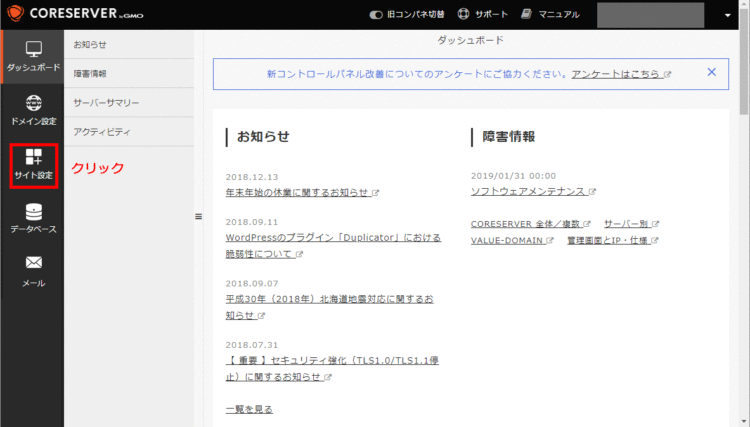Dismiss the survey banner with the X
The image size is (750, 427).
click(x=711, y=73)
